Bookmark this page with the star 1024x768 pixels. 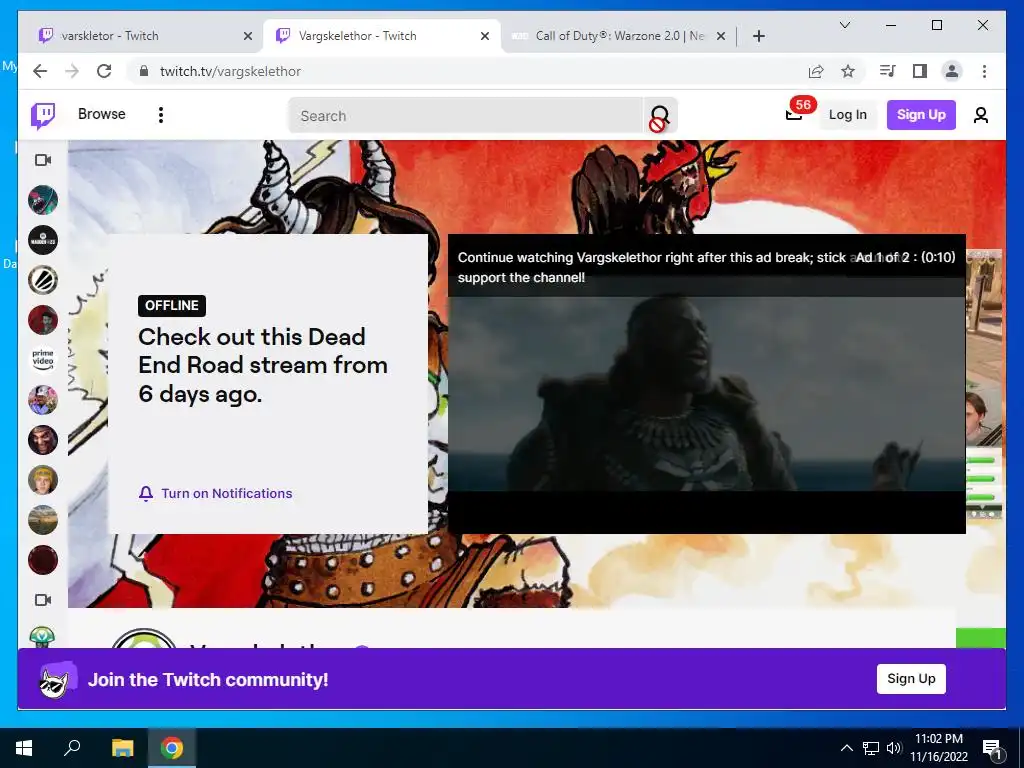[x=848, y=71]
